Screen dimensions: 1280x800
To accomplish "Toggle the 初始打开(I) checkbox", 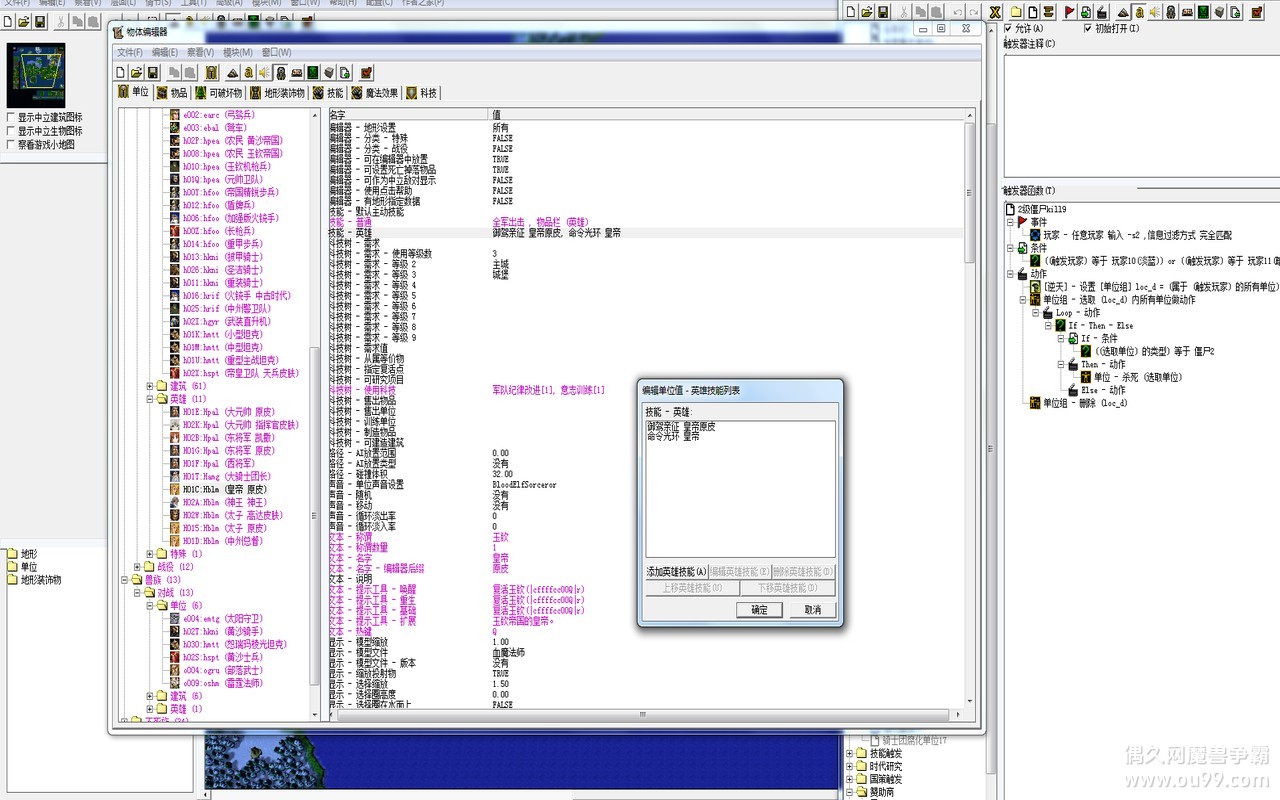I will [x=1089, y=28].
